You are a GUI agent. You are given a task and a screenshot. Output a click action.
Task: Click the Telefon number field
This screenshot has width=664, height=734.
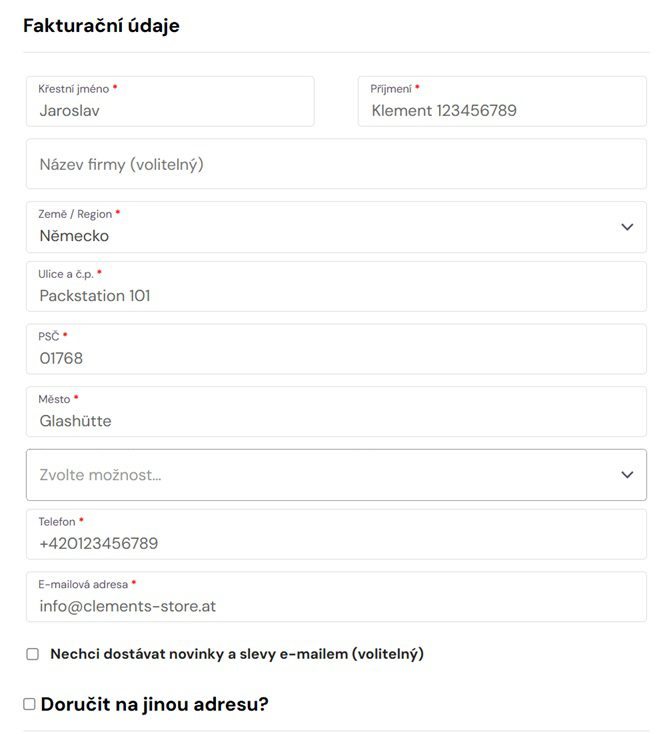click(x=336, y=544)
